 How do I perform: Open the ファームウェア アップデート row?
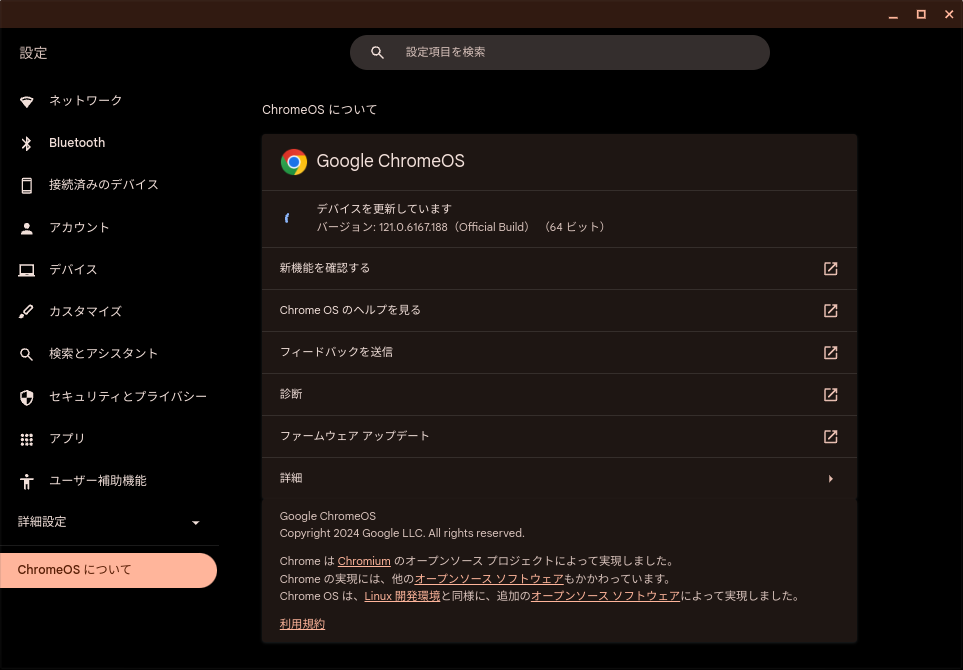(x=559, y=437)
